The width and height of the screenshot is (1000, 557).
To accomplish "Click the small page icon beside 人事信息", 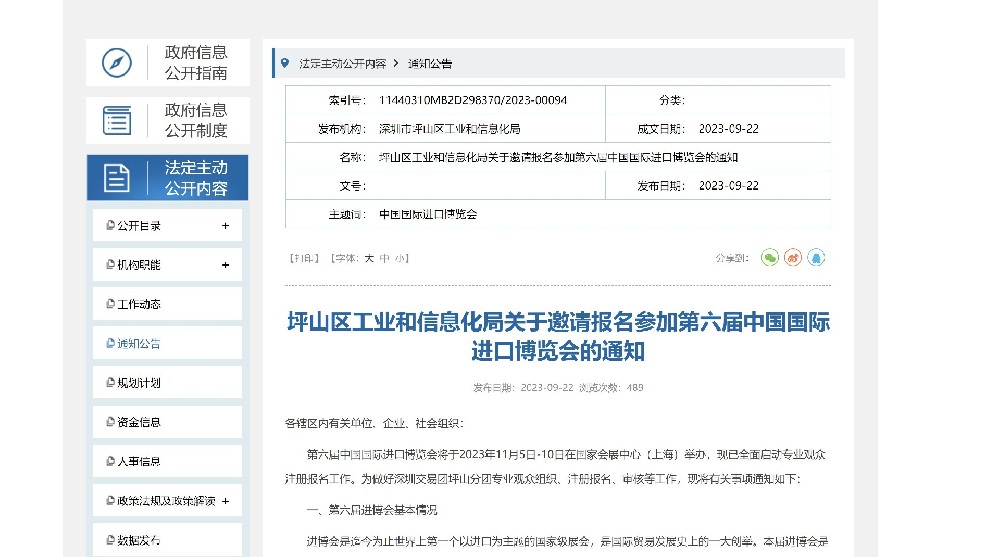I will pyautogui.click(x=110, y=461).
